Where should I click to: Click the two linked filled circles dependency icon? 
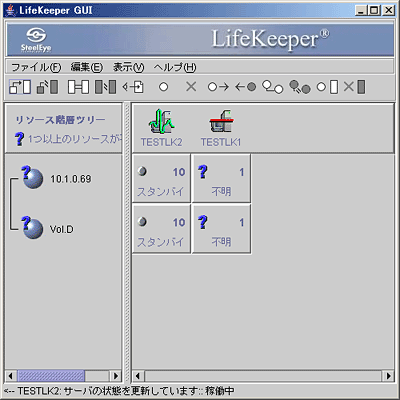300,87
